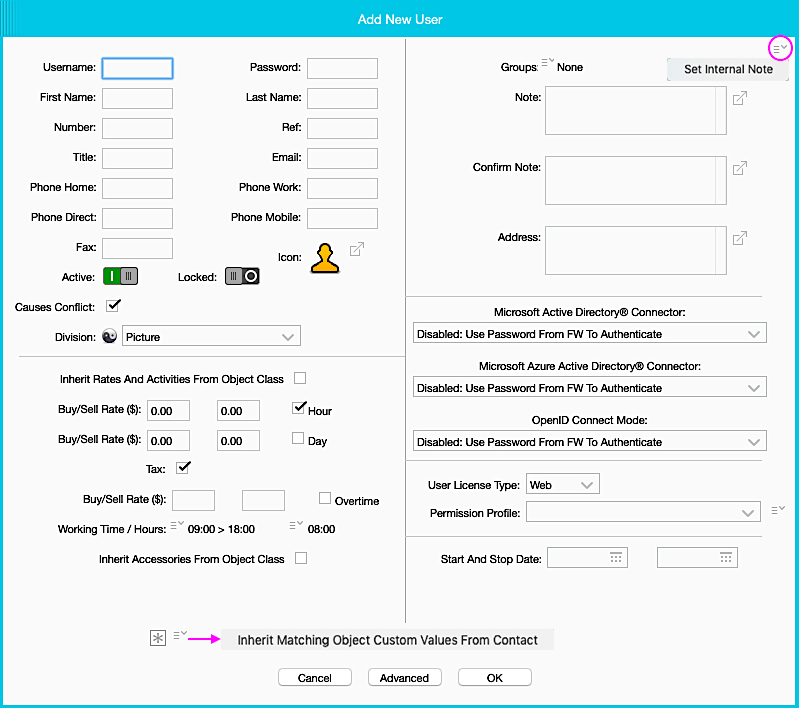Uncheck the Causes Conflict checkbox
Viewport: 799px width, 708px height.
click(113, 306)
